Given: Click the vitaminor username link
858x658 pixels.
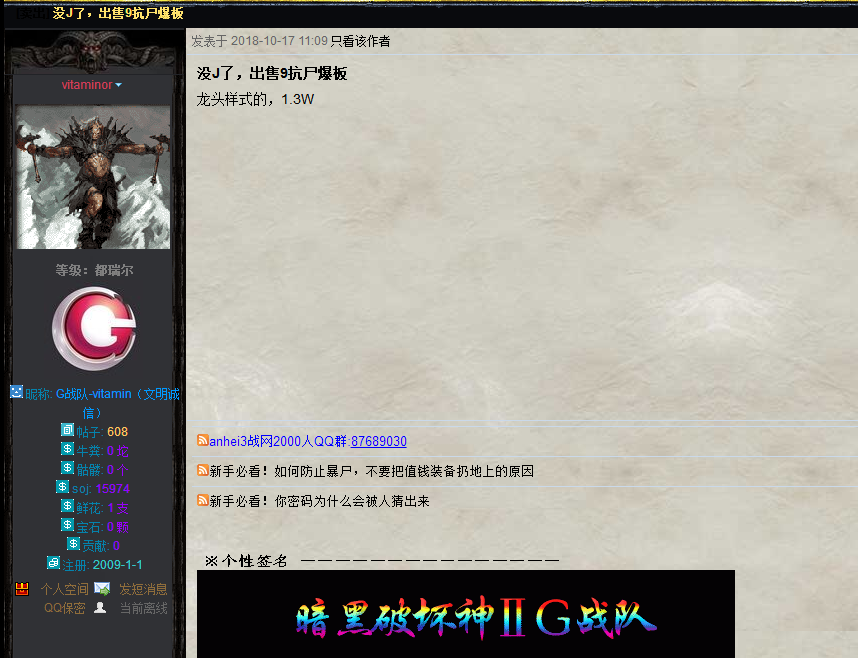Looking at the screenshot, I should click(x=87, y=85).
